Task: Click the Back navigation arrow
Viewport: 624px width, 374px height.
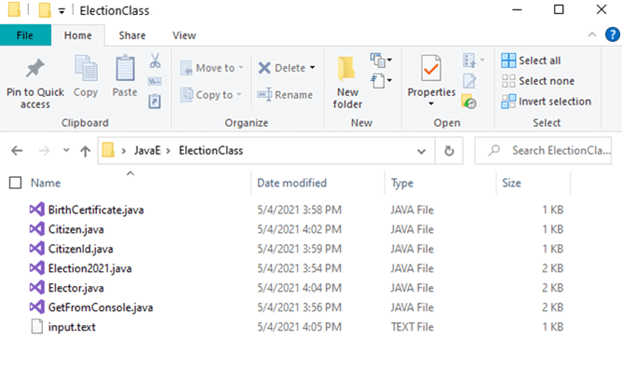Action: (x=17, y=151)
